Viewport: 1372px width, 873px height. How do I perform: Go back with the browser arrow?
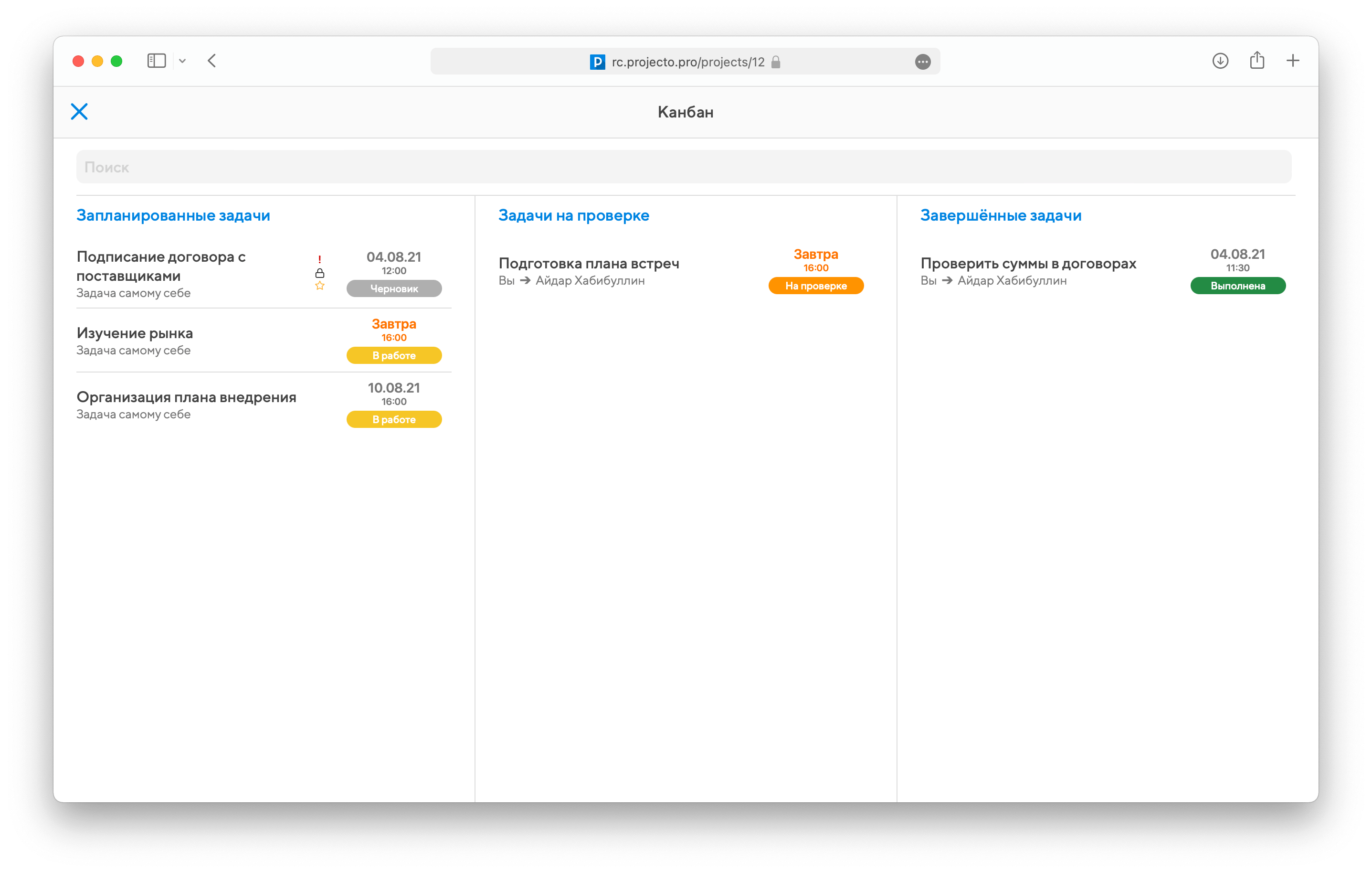coord(212,61)
